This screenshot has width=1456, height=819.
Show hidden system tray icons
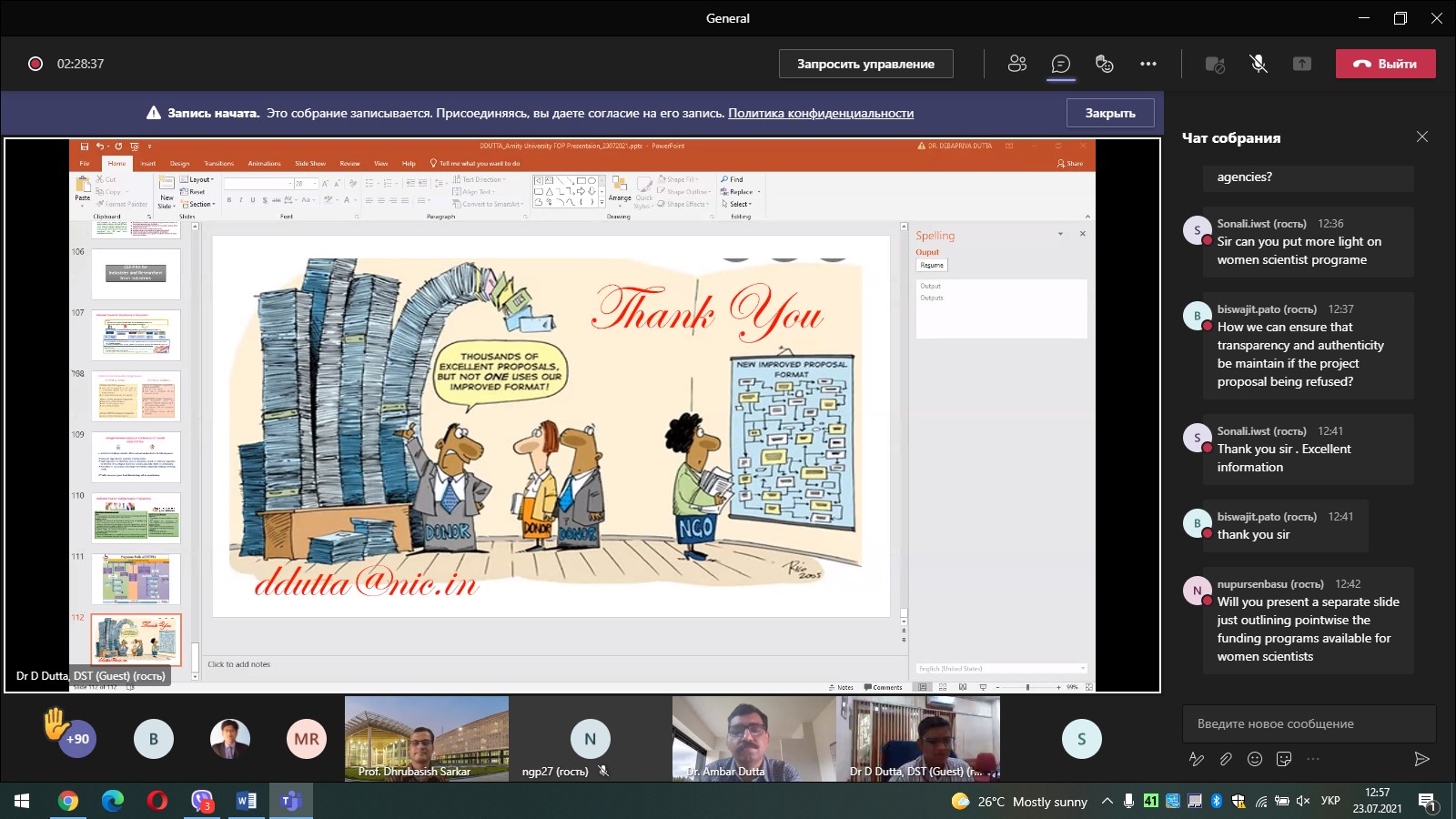coord(1107,801)
